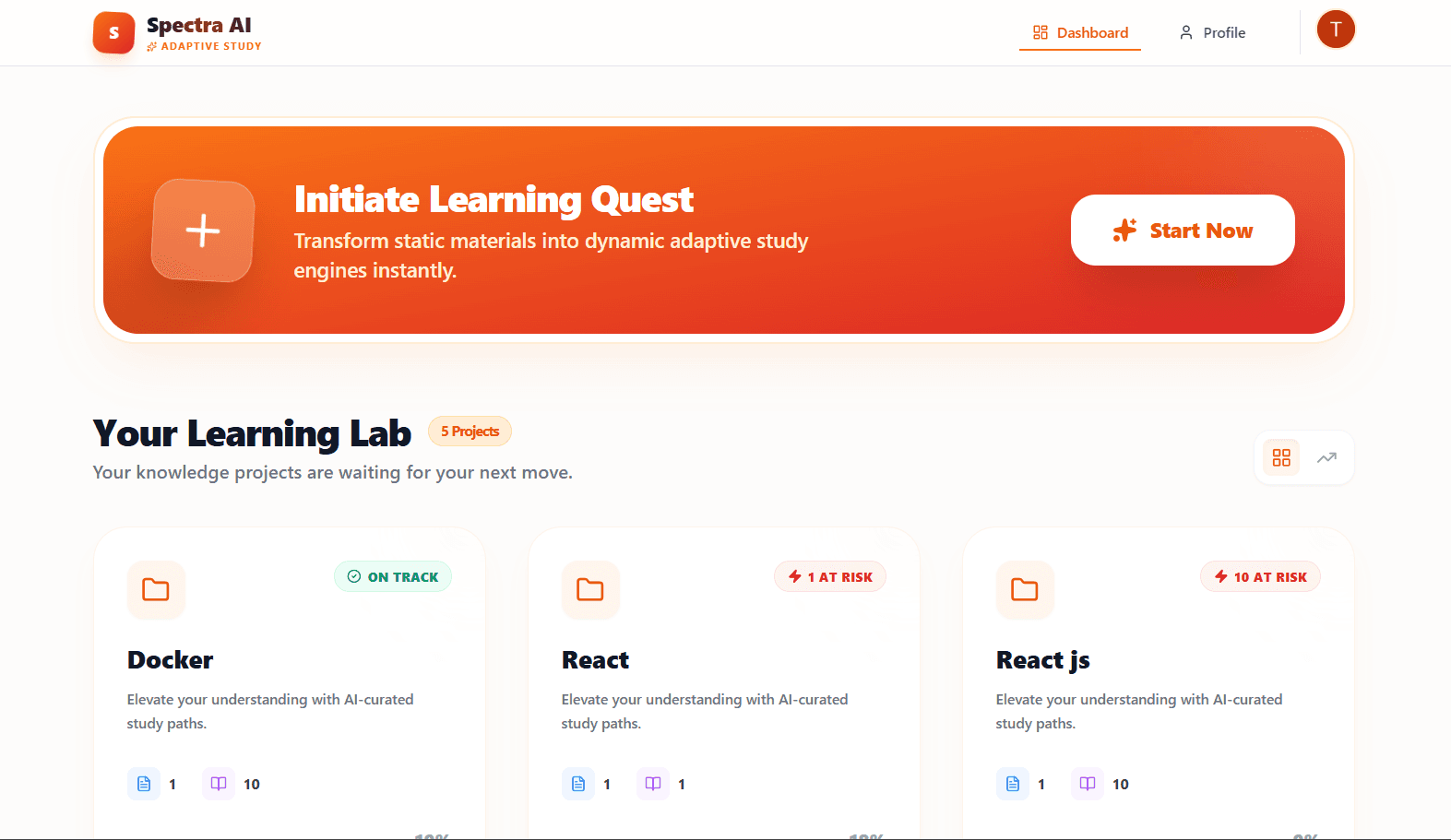The height and width of the screenshot is (840, 1451).
Task: Click the 5 Projects badge
Action: [470, 432]
